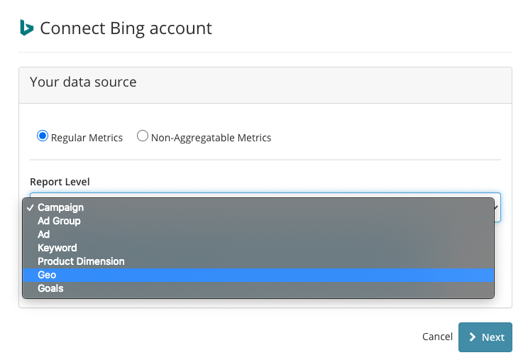Click the Regular Metrics text label
Viewport: 528px width, 360px height.
[x=87, y=138]
